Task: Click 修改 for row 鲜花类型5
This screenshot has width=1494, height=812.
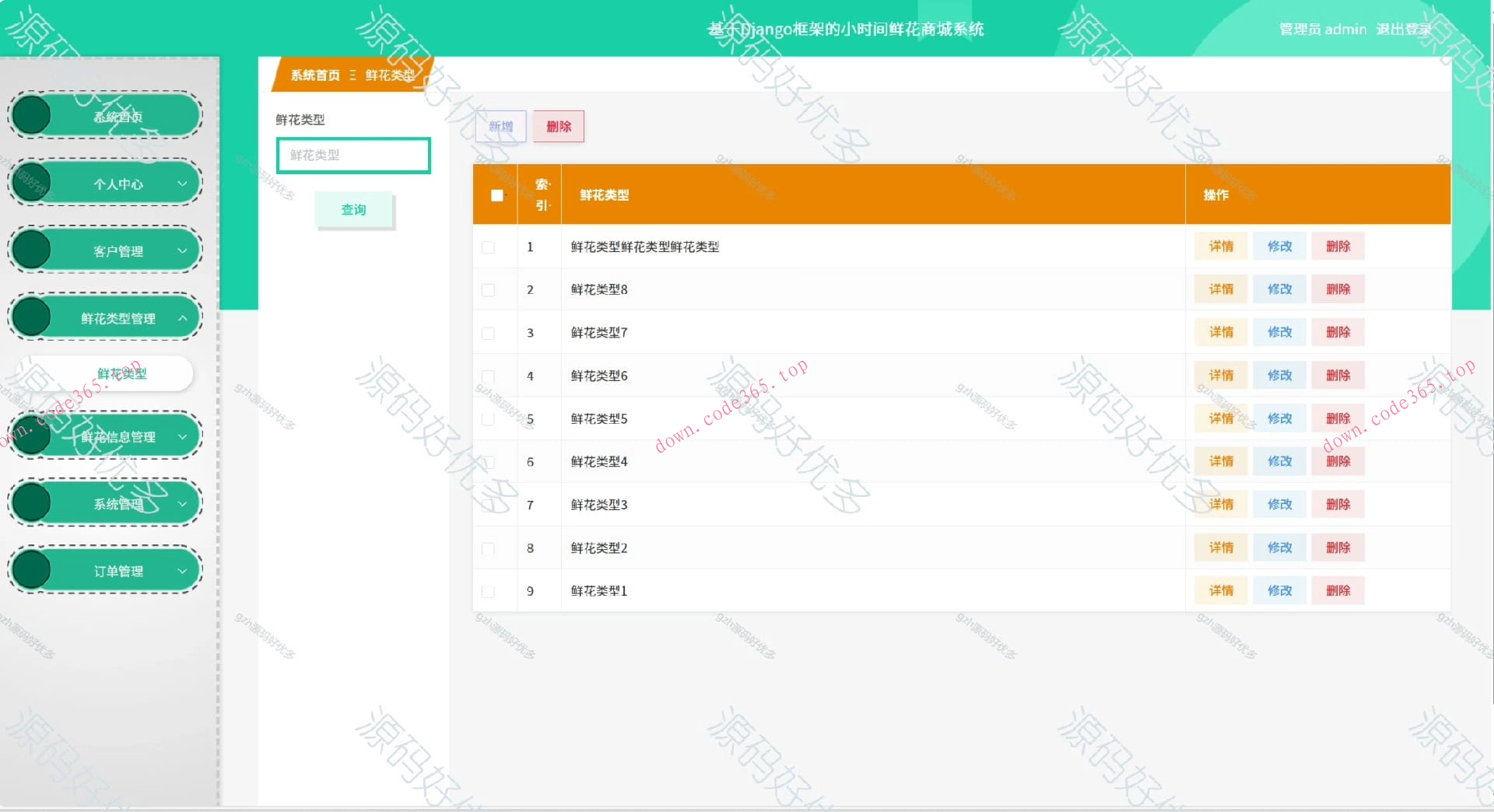Action: [1279, 418]
